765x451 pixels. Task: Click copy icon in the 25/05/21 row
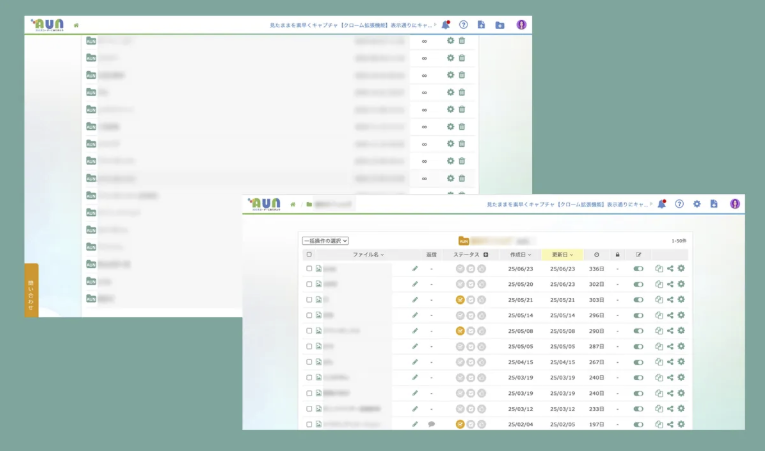click(659, 299)
